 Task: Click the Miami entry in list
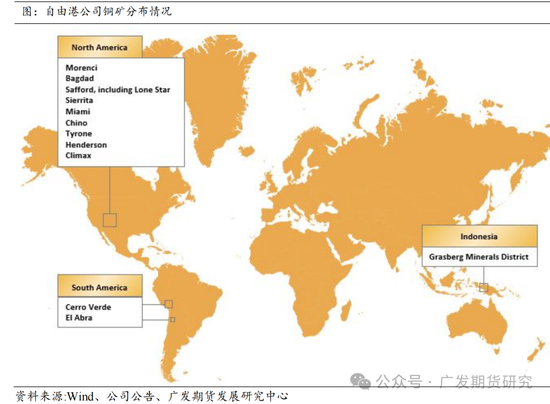(78, 112)
